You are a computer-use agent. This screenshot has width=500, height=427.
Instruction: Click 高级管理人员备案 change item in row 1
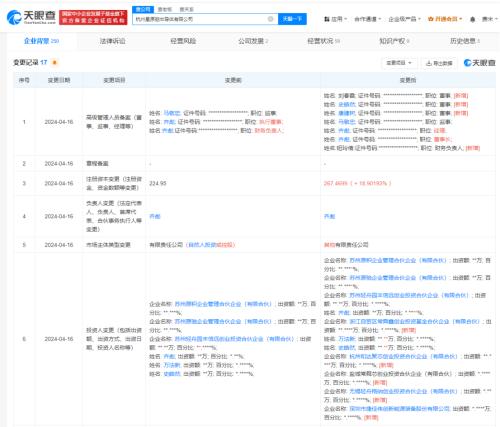tap(114, 122)
